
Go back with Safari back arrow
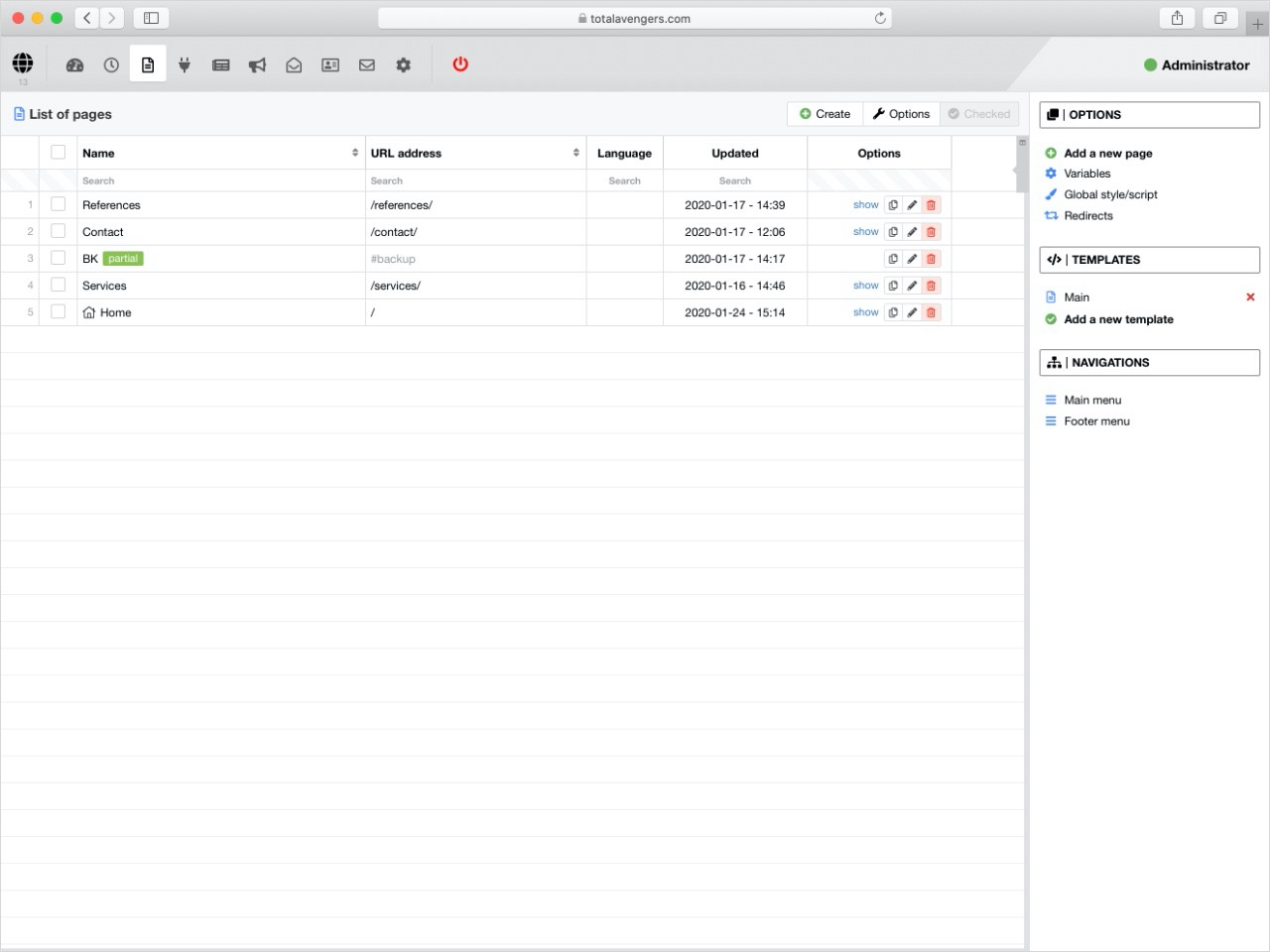tap(87, 18)
